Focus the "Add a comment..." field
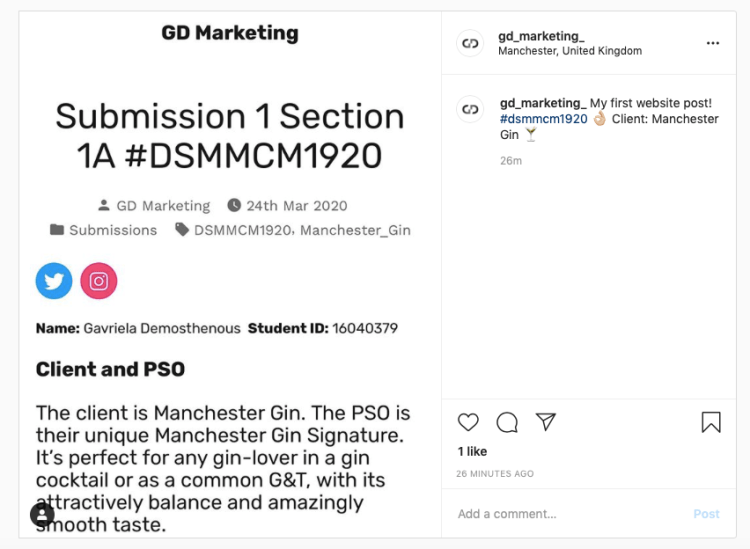 [x=570, y=514]
